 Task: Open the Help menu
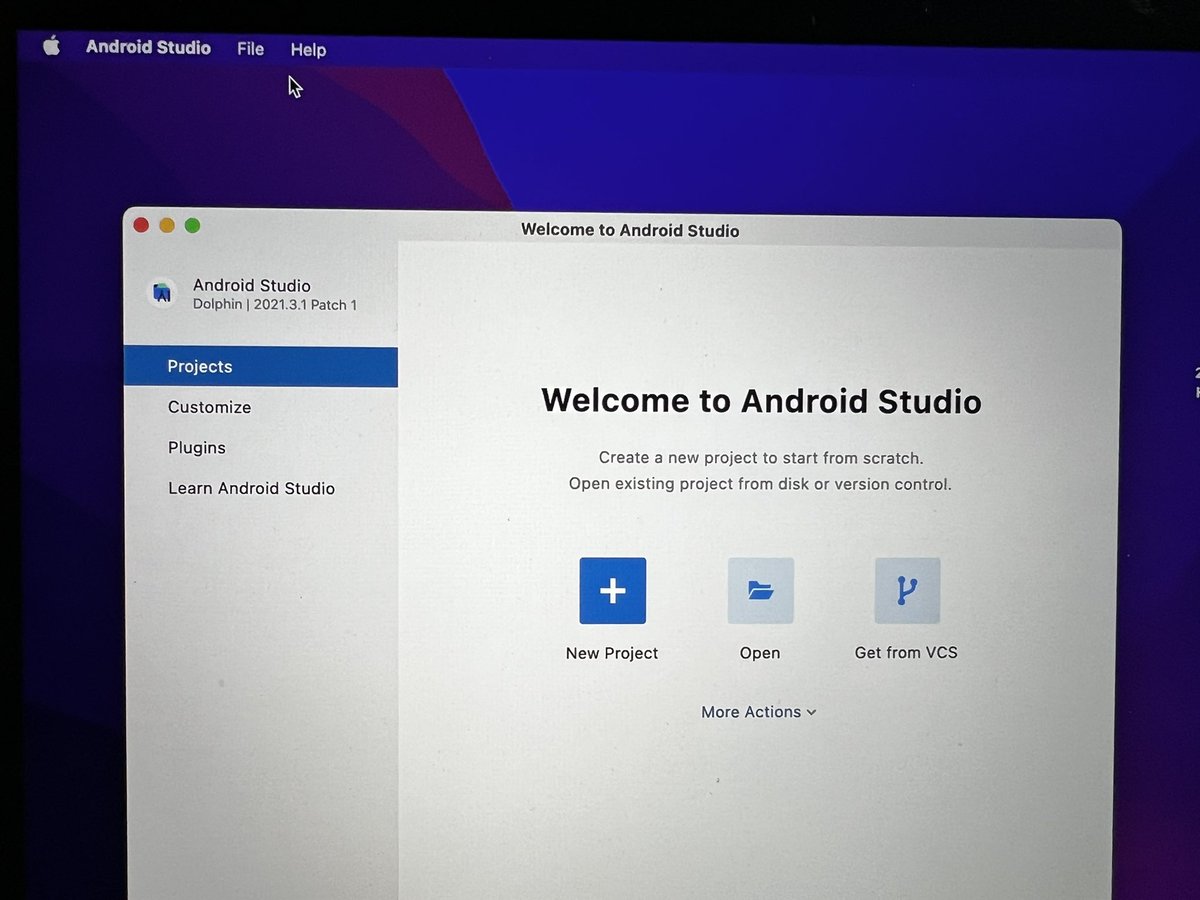(308, 50)
